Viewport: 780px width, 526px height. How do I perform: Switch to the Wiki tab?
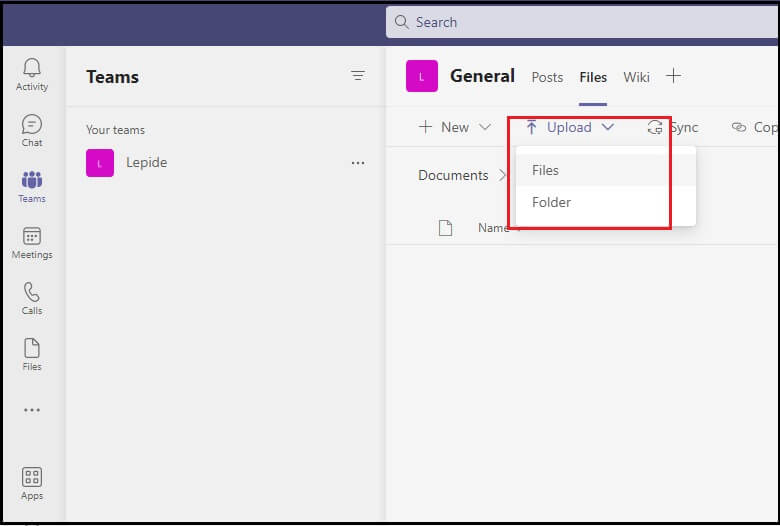point(636,77)
